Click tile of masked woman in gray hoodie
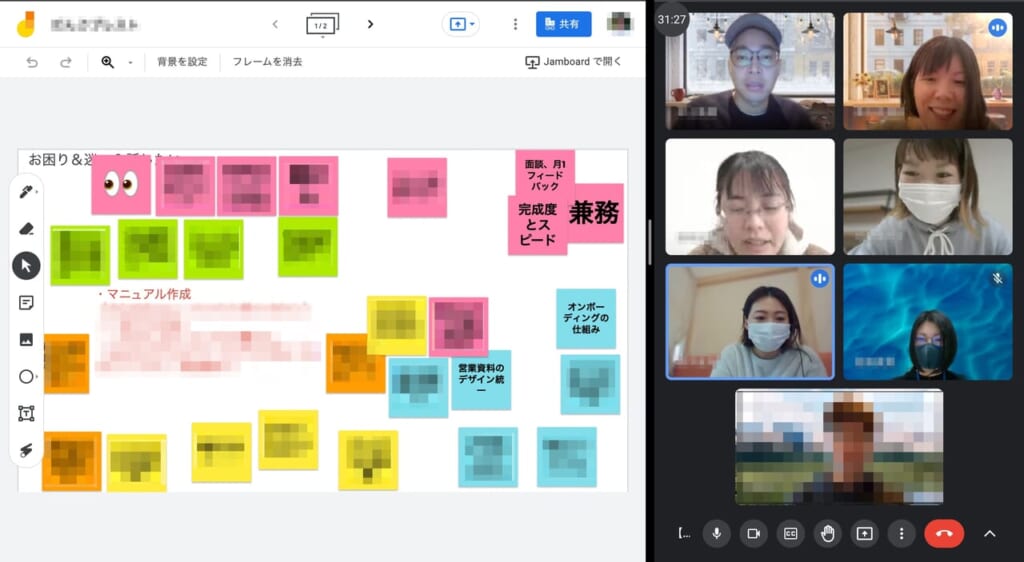The width and height of the screenshot is (1024, 562). [927, 196]
